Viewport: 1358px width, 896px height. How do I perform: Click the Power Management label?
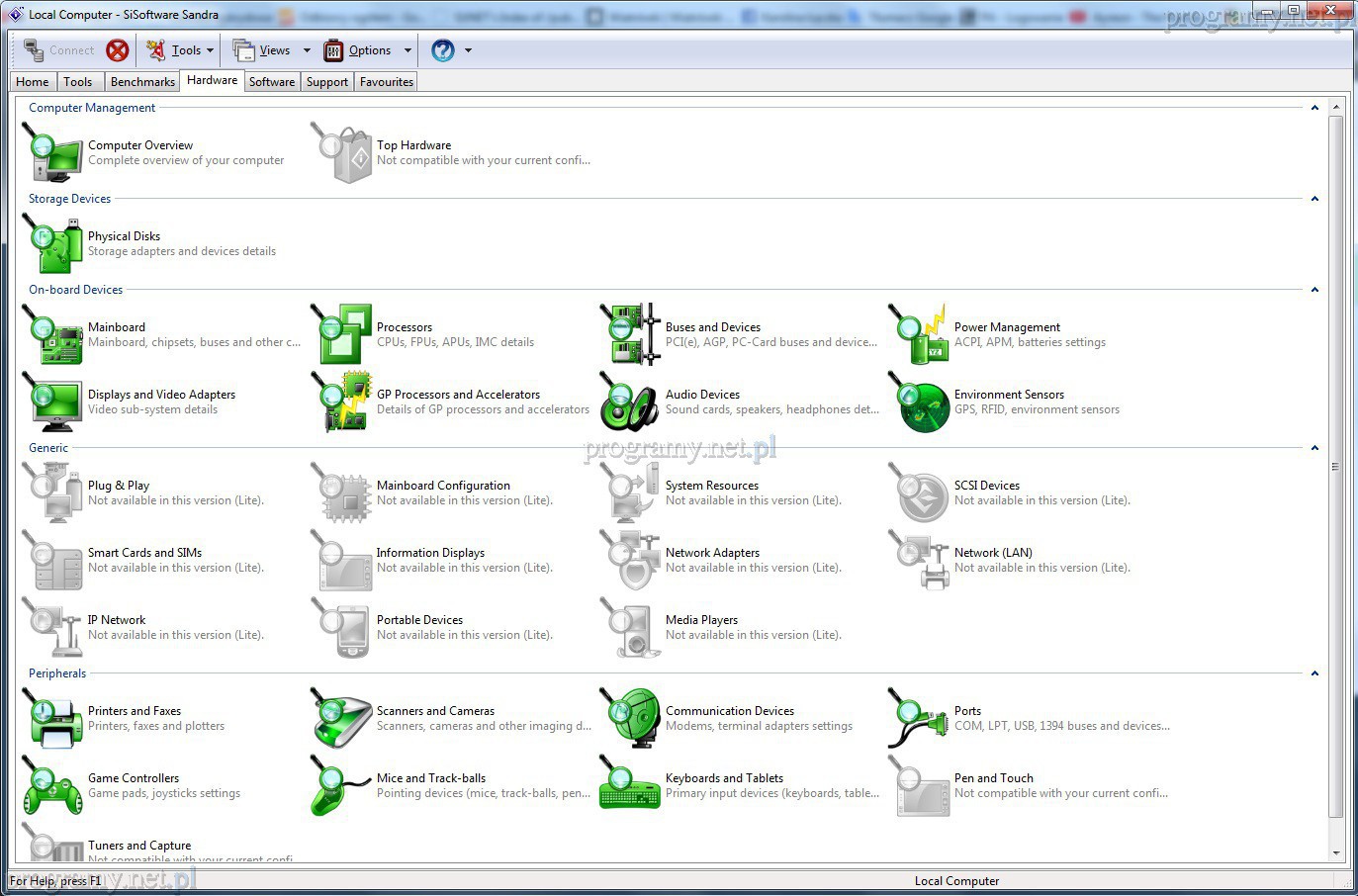[1007, 327]
